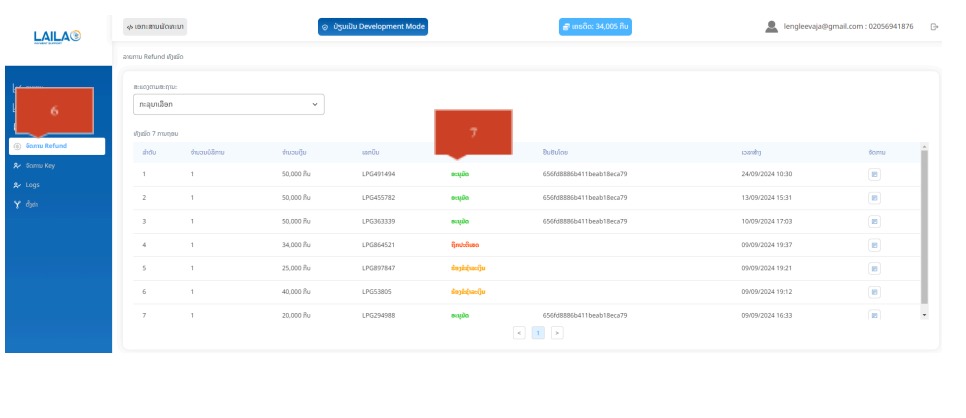Screen dimensions: 966x418
Task: Click the logout icon beside account email
Action: click(934, 27)
